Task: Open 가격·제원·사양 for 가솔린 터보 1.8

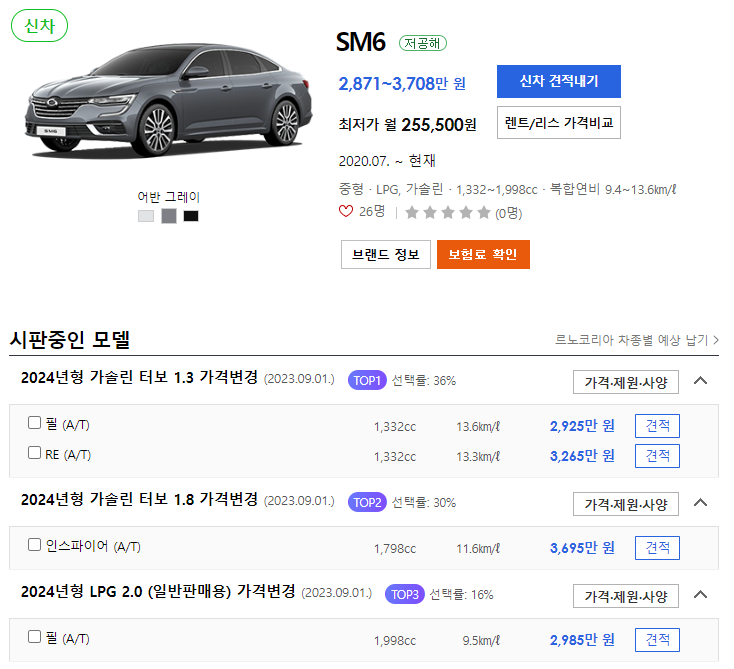Action: coord(626,504)
